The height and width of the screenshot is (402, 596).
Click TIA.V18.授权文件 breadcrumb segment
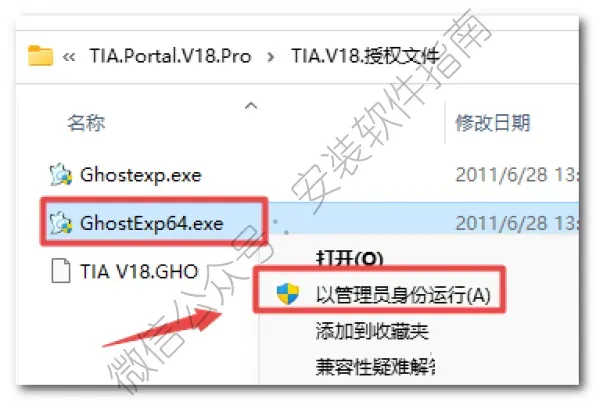366,56
